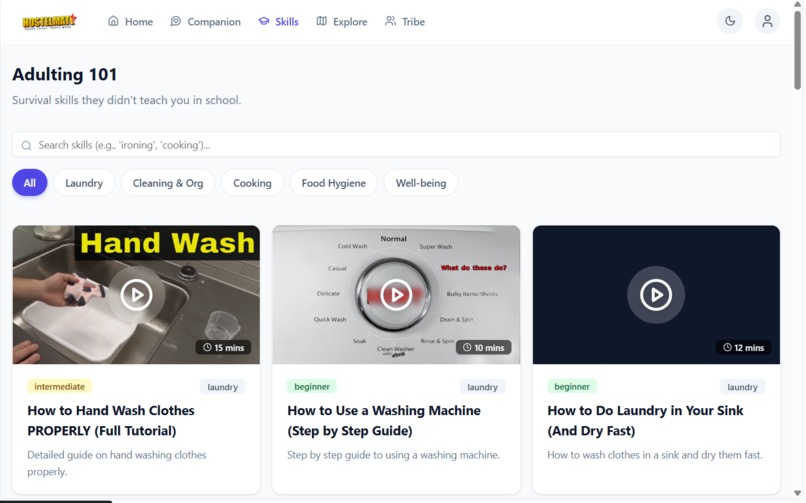806x503 pixels.
Task: Open the washing machine dial thumbnail
Action: [396, 295]
